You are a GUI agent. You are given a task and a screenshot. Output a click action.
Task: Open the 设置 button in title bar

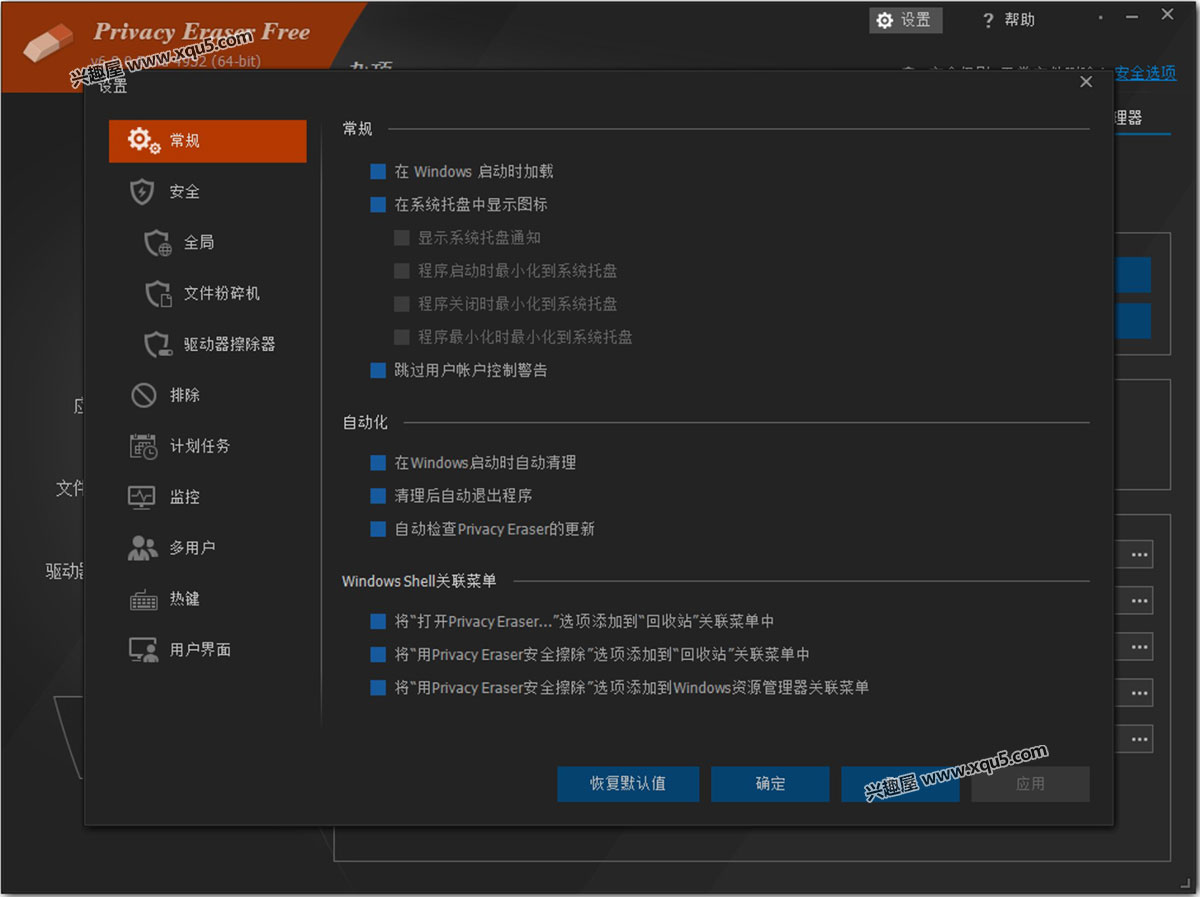(905, 20)
